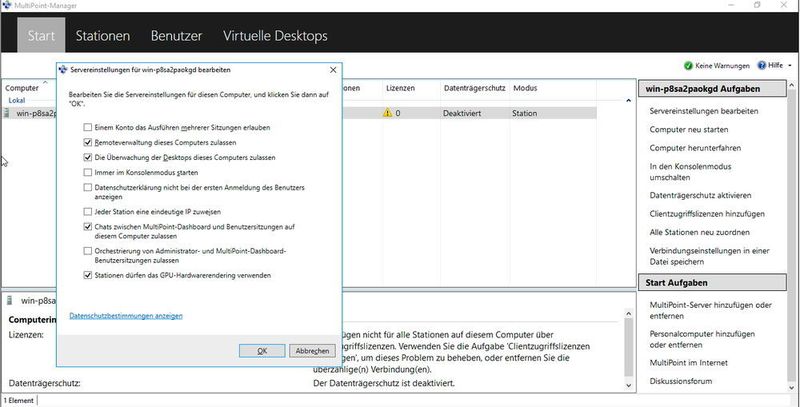Open the Diskussionsforum link
The height and width of the screenshot is (407, 800).
click(x=681, y=381)
